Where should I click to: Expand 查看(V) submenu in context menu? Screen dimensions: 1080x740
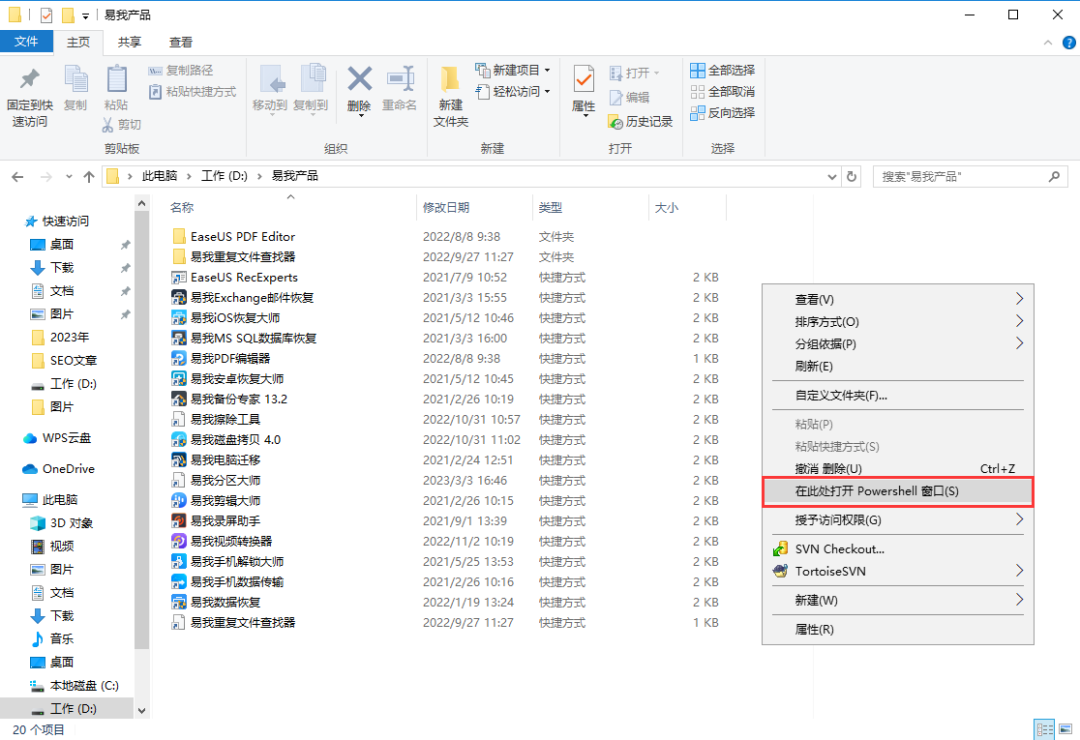tap(1019, 299)
